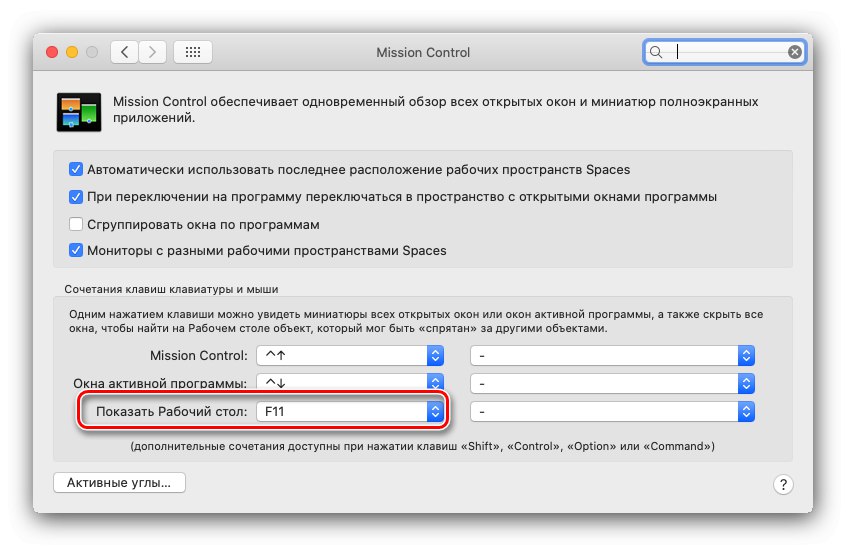Open Show Desktop F11 keyboard dropdown
The image size is (846, 546).
click(350, 412)
